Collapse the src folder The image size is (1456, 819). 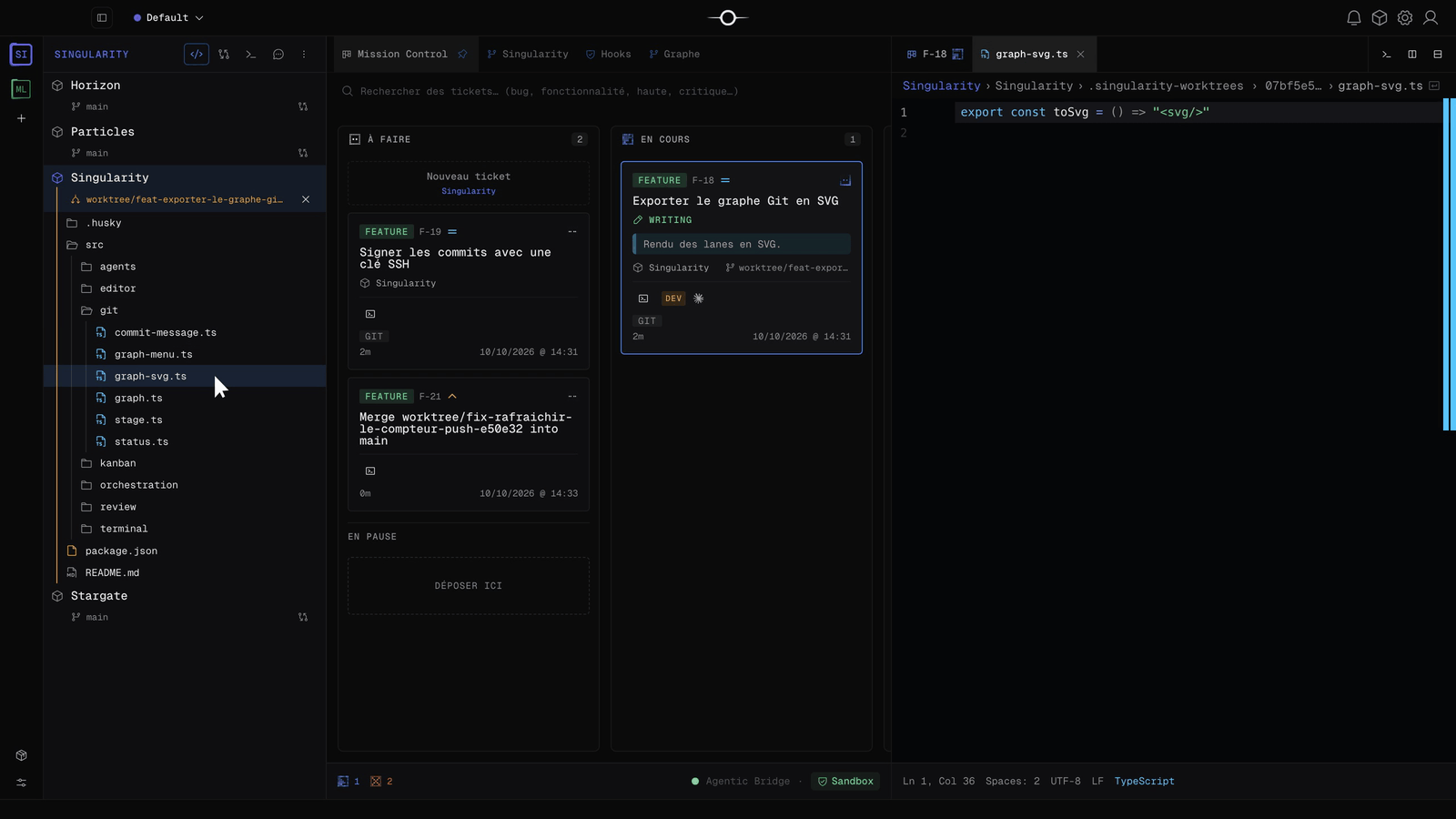(x=185, y=245)
